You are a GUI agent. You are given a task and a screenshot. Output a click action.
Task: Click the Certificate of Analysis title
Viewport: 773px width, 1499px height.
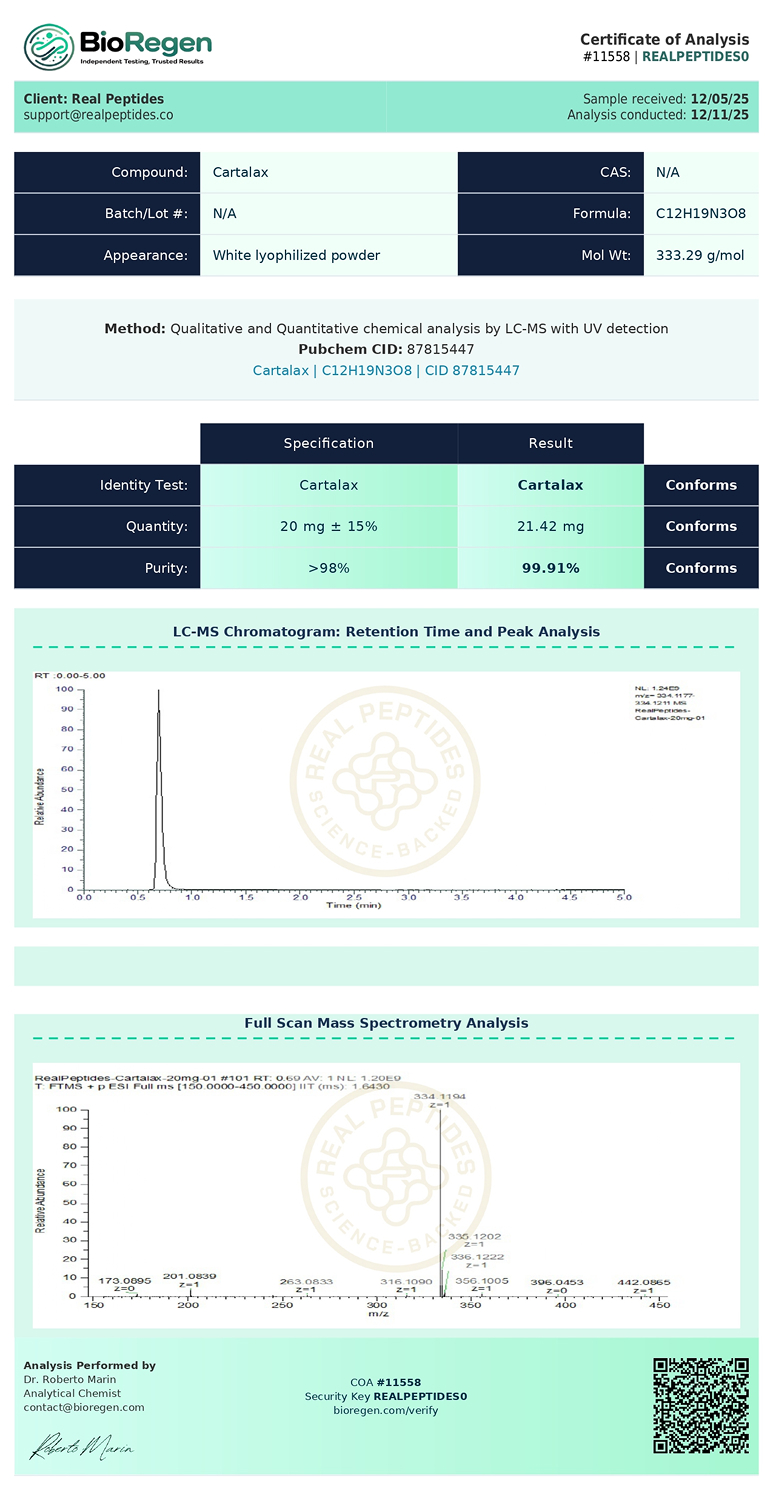pos(664,39)
